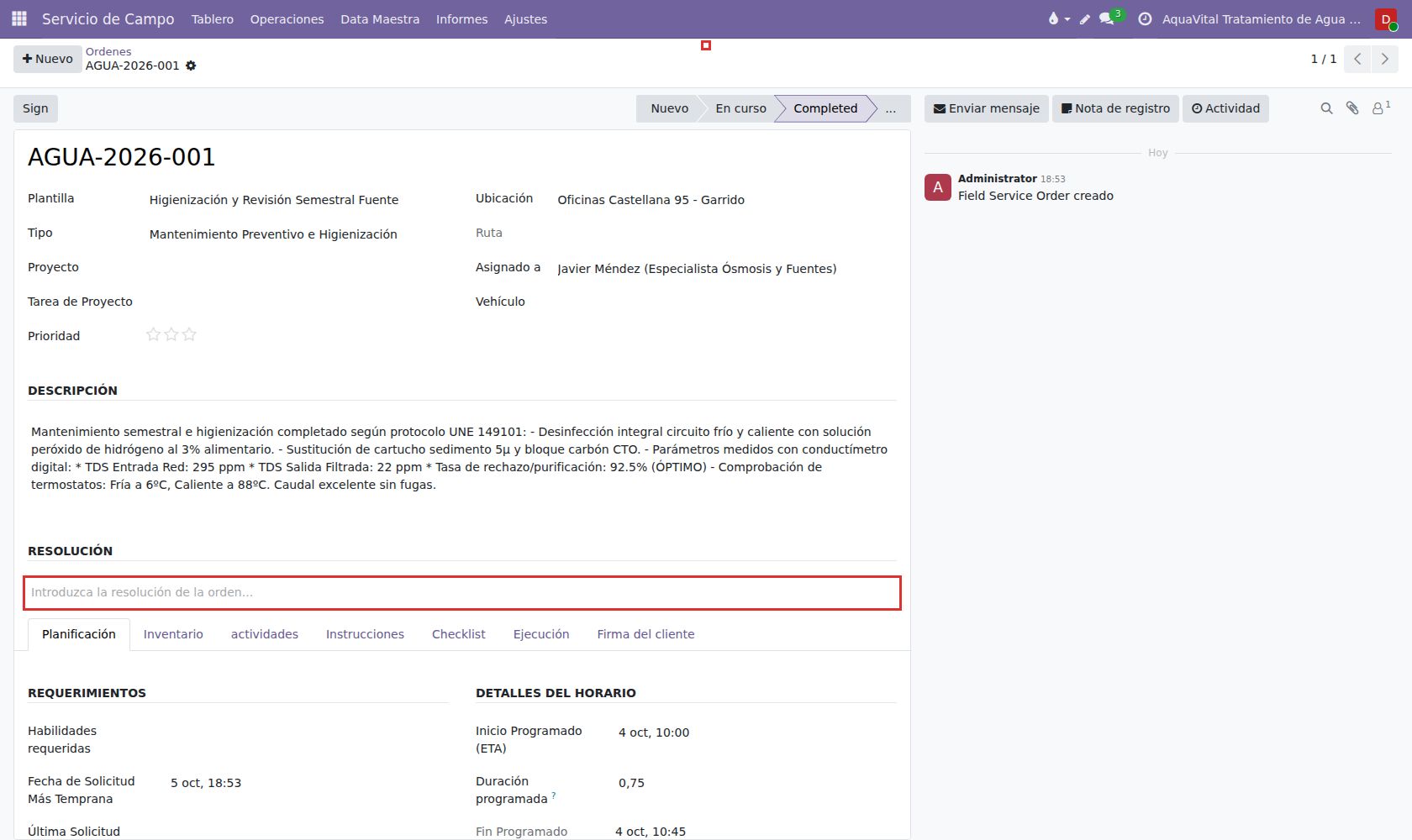The image size is (1412, 840).
Task: Go to previous record arrow
Action: pos(1357,59)
